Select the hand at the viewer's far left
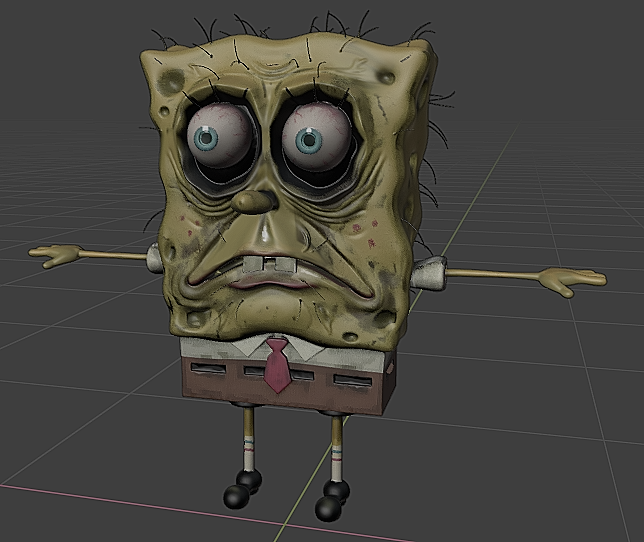The height and width of the screenshot is (542, 644). pyautogui.click(x=55, y=255)
